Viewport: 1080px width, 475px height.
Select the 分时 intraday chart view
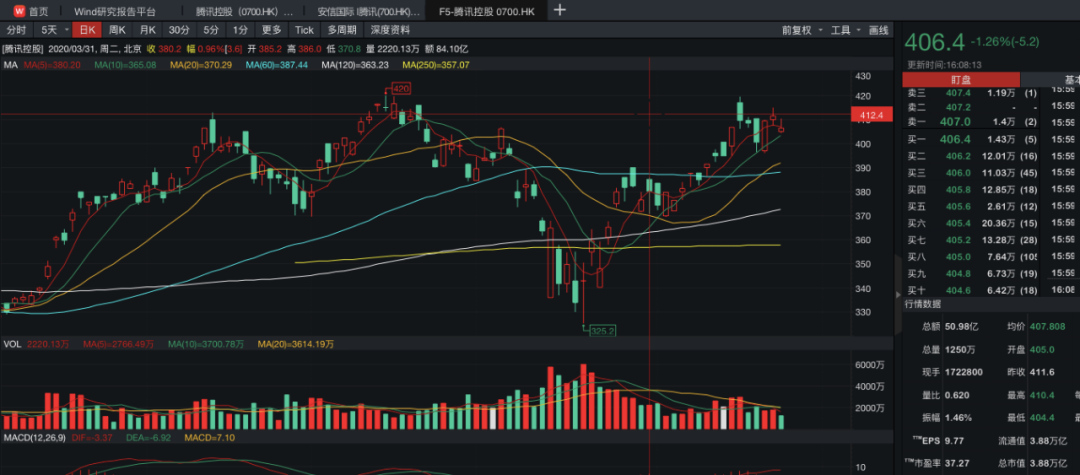(17, 30)
